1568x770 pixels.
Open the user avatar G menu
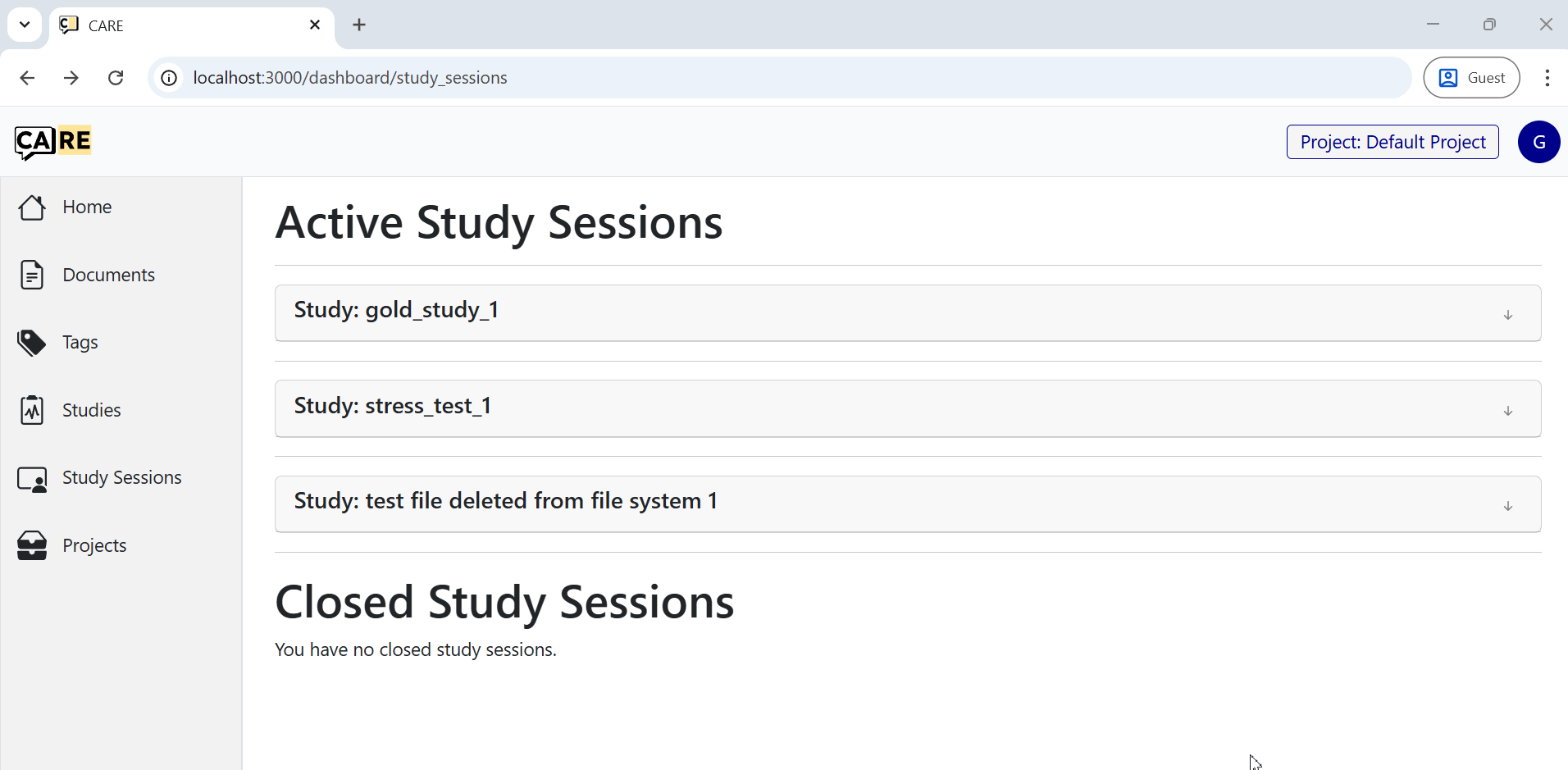coord(1538,142)
